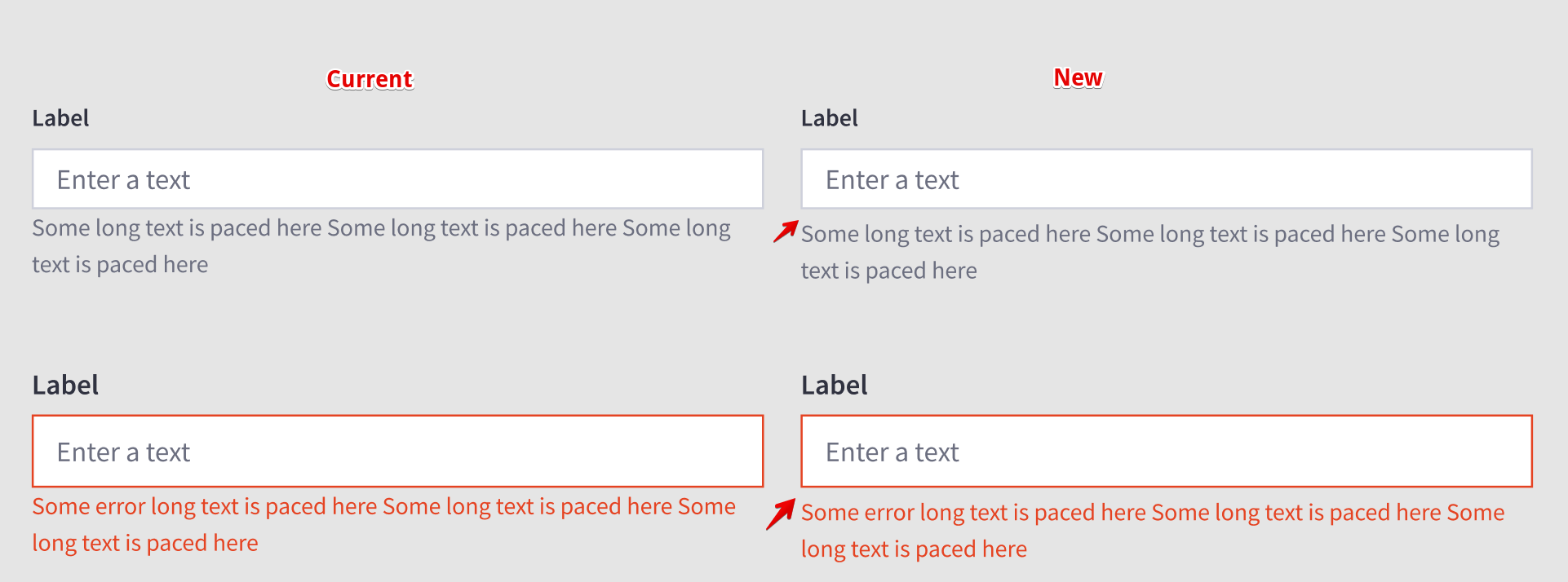Select the 'New' heading text
The height and width of the screenshot is (582, 1568).
tap(1077, 77)
